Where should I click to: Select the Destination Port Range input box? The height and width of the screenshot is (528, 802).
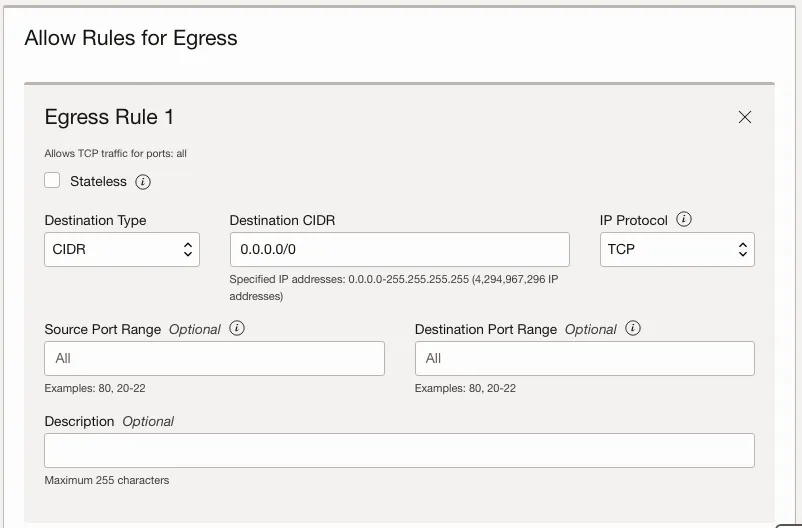click(x=584, y=358)
